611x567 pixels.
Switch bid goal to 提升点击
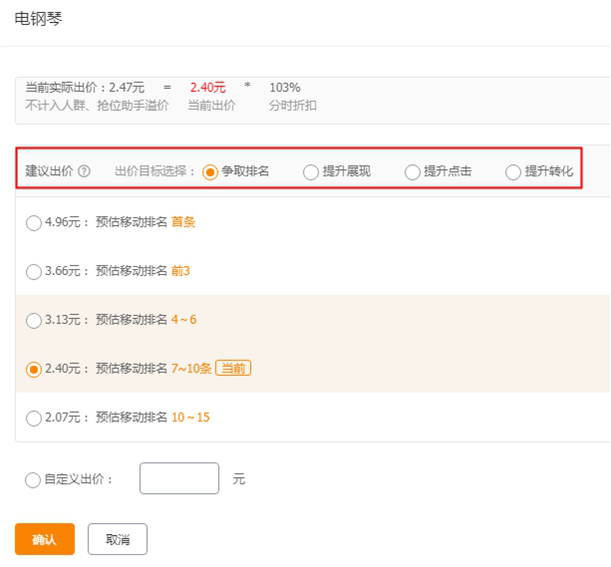tap(412, 172)
